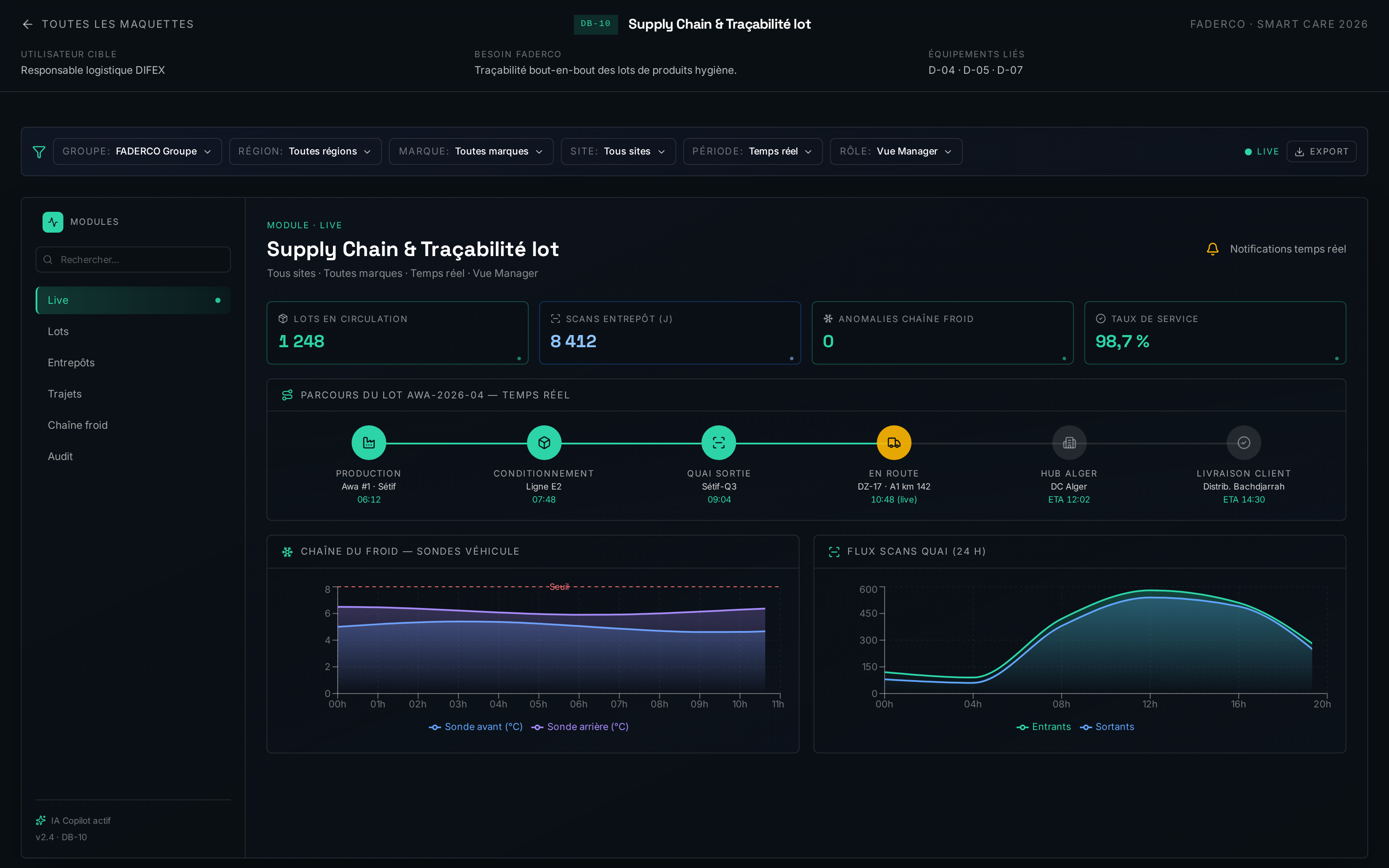
Task: Click the Hub Alger building step icon
Action: tap(1069, 443)
